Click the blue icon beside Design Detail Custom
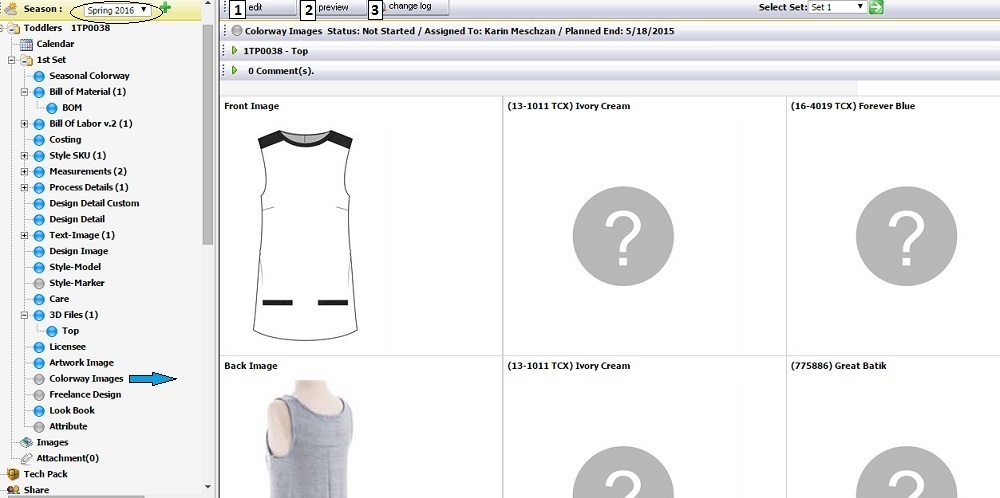1000x498 pixels. pyautogui.click(x=39, y=203)
